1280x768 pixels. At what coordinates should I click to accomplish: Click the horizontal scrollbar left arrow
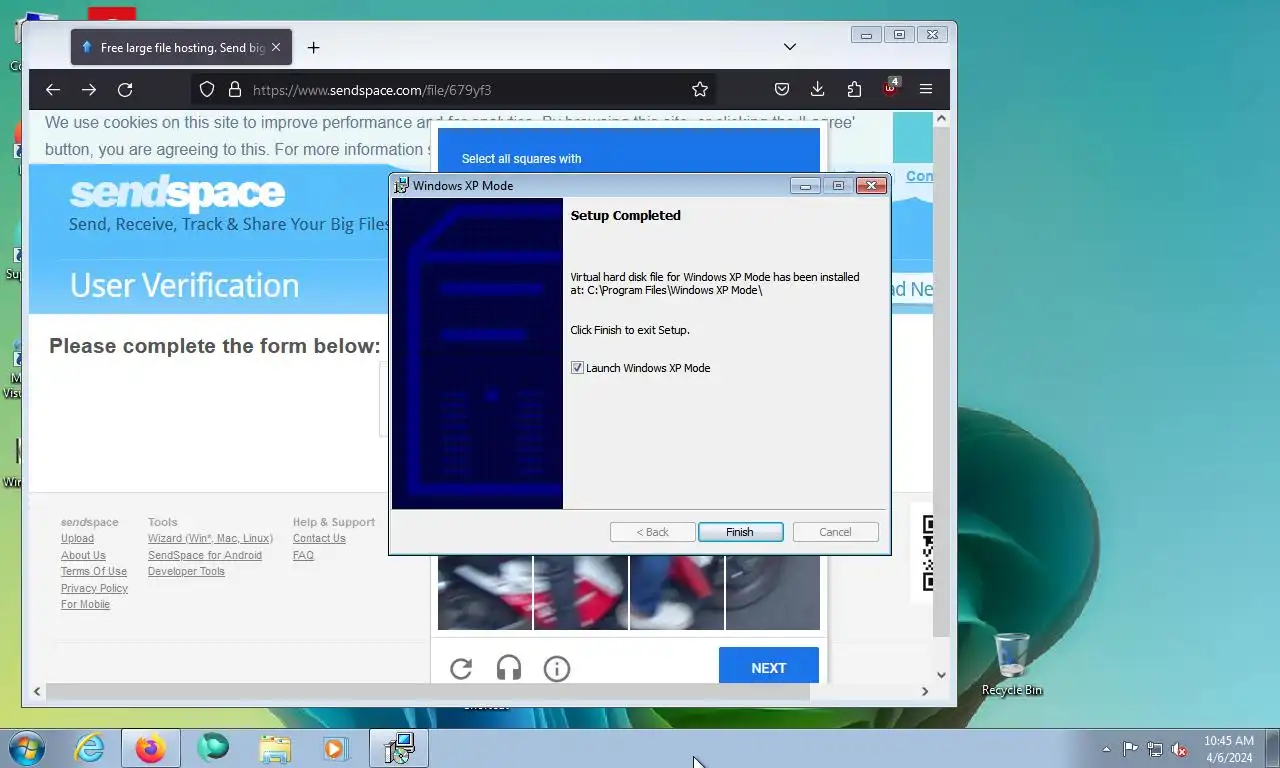[37, 691]
